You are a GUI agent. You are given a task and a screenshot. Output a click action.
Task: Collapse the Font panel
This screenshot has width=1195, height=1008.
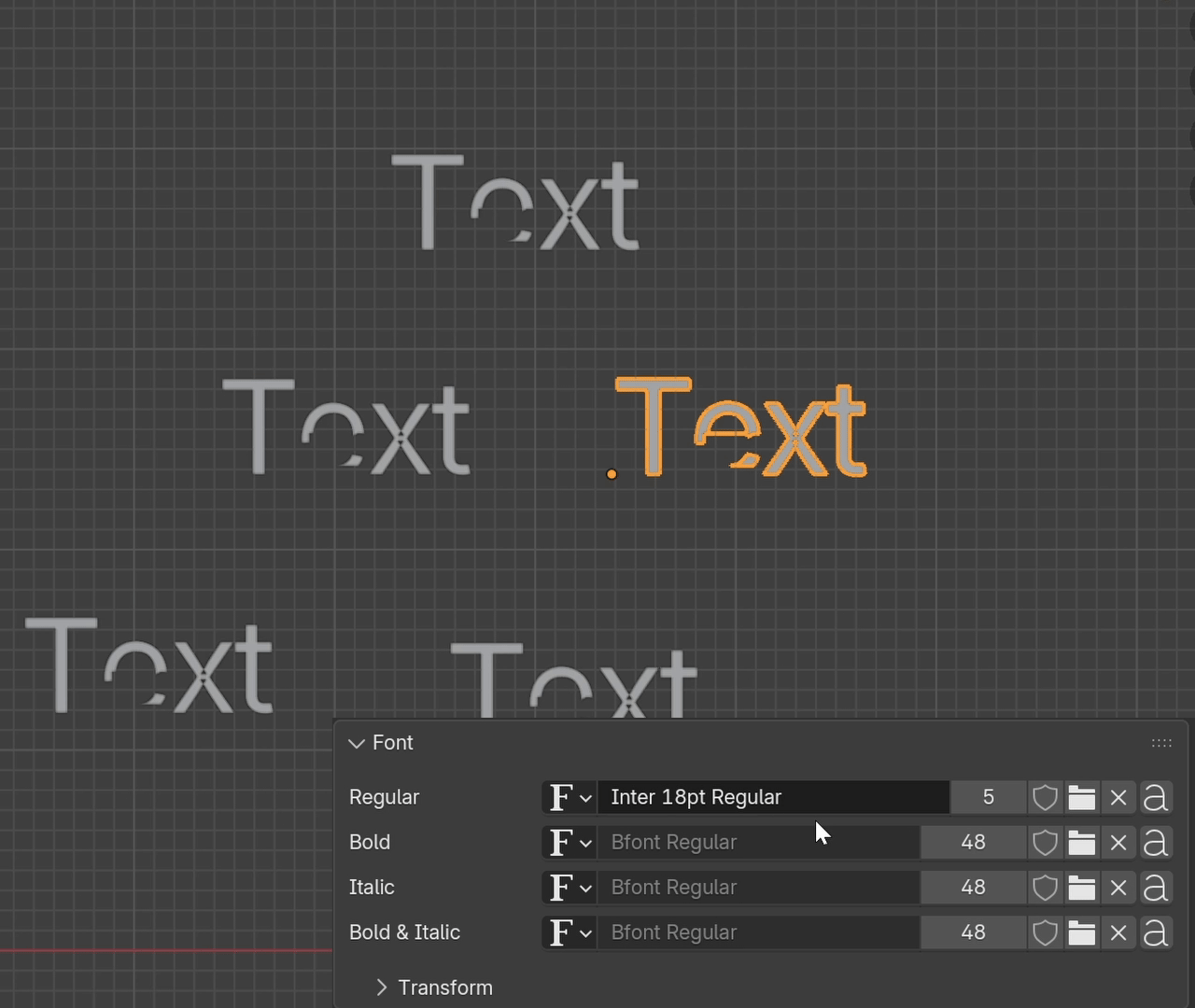(356, 743)
